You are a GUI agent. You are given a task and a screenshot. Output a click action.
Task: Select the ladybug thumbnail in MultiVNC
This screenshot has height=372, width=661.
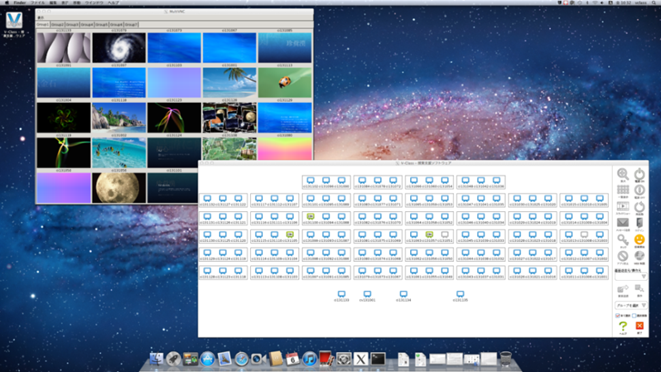coord(285,83)
